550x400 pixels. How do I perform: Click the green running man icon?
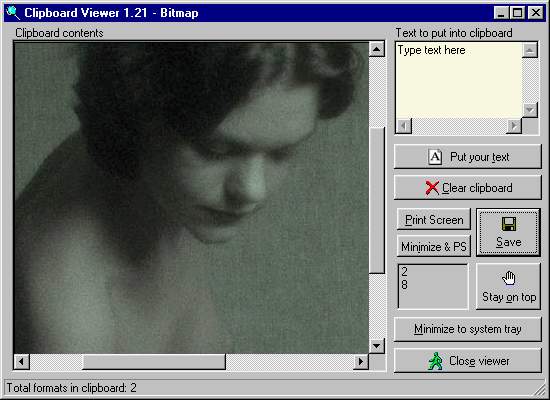(x=435, y=361)
